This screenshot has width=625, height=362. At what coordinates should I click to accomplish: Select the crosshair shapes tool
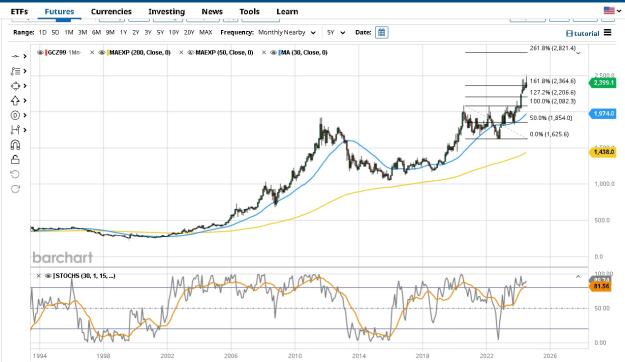tap(15, 86)
